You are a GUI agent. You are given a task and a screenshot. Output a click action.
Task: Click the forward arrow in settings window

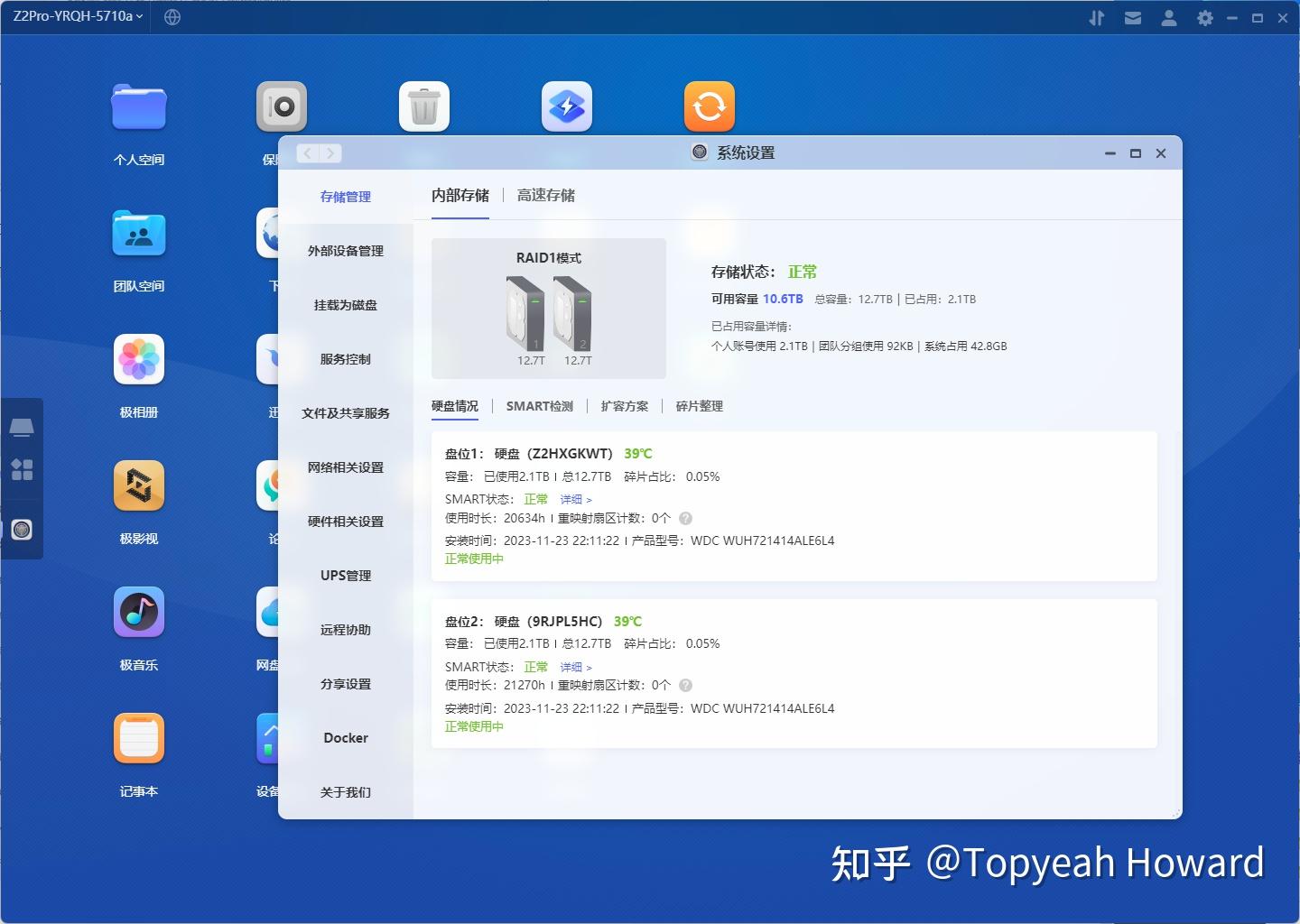[330, 153]
